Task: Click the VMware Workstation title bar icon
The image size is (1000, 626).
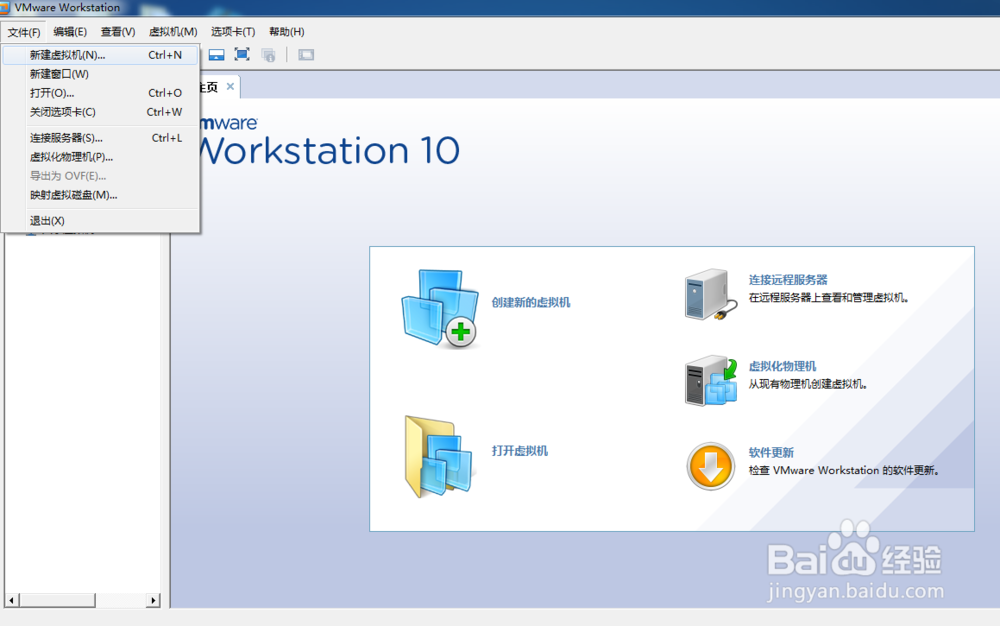Action: tap(4, 8)
